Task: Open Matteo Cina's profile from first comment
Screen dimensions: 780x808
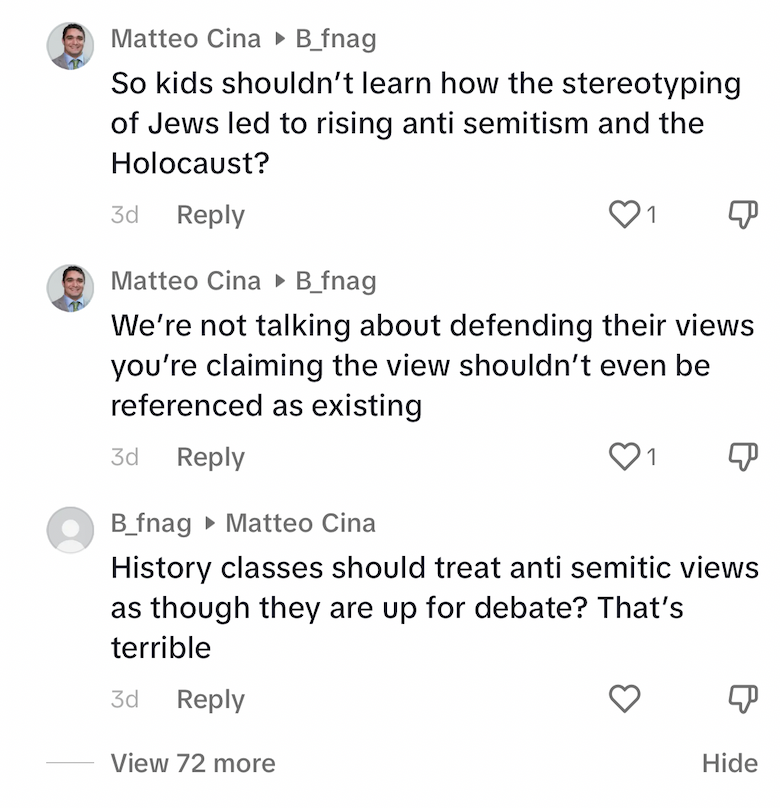Action: tap(185, 39)
